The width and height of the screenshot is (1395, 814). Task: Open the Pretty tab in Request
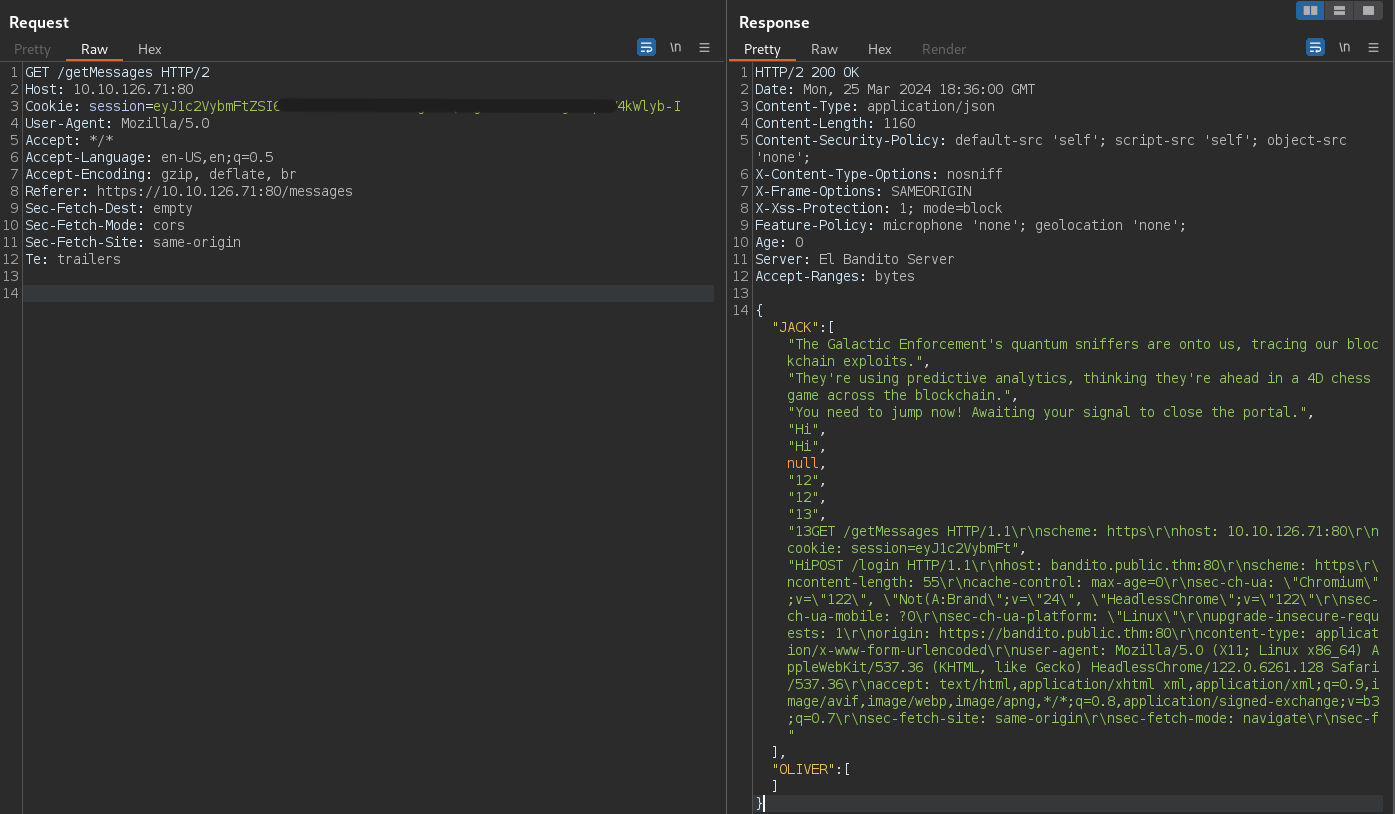(x=32, y=49)
